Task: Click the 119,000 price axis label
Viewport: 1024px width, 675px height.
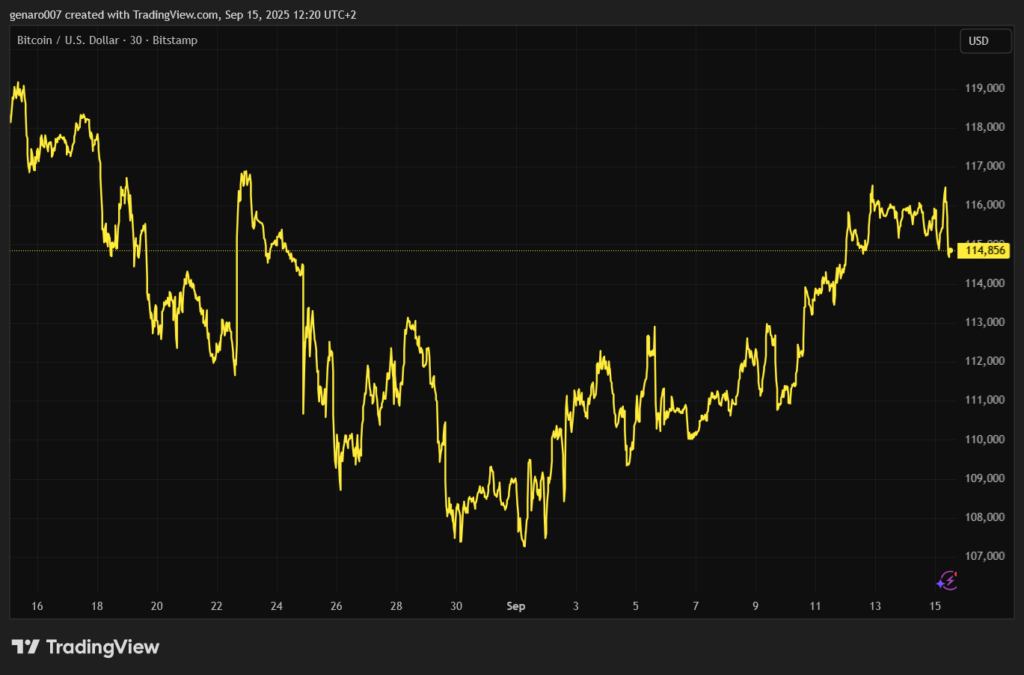Action: point(984,88)
